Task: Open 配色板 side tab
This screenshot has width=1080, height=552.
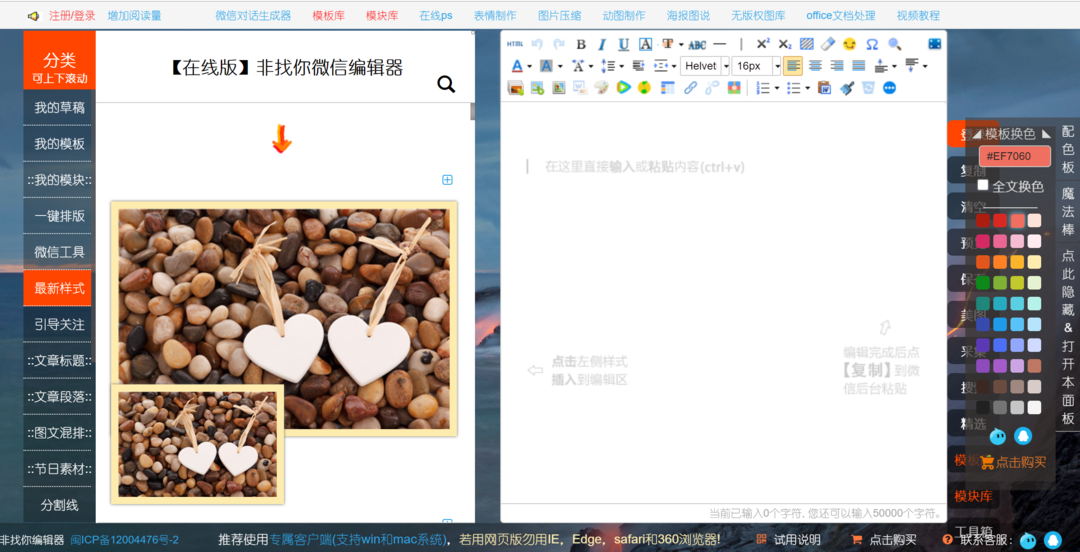Action: coord(1068,149)
